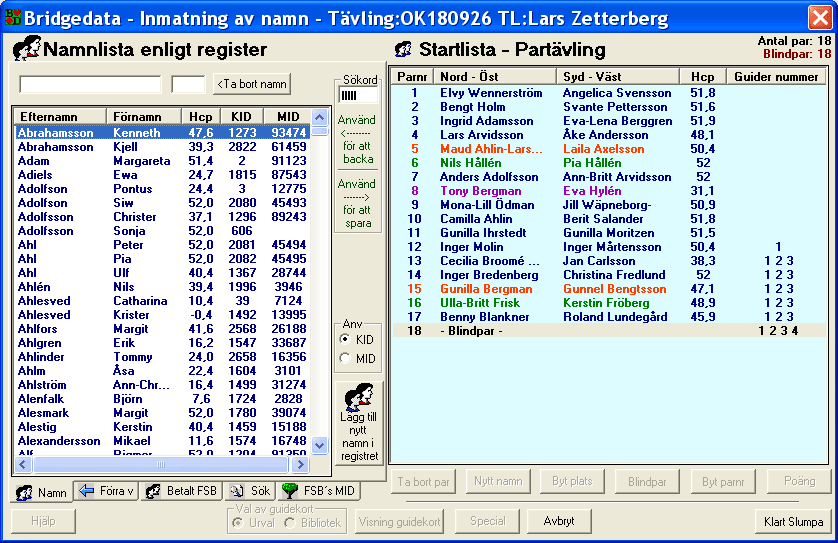The height and width of the screenshot is (543, 838).
Task: Click the Sökord barcode input field
Action: click(358, 95)
